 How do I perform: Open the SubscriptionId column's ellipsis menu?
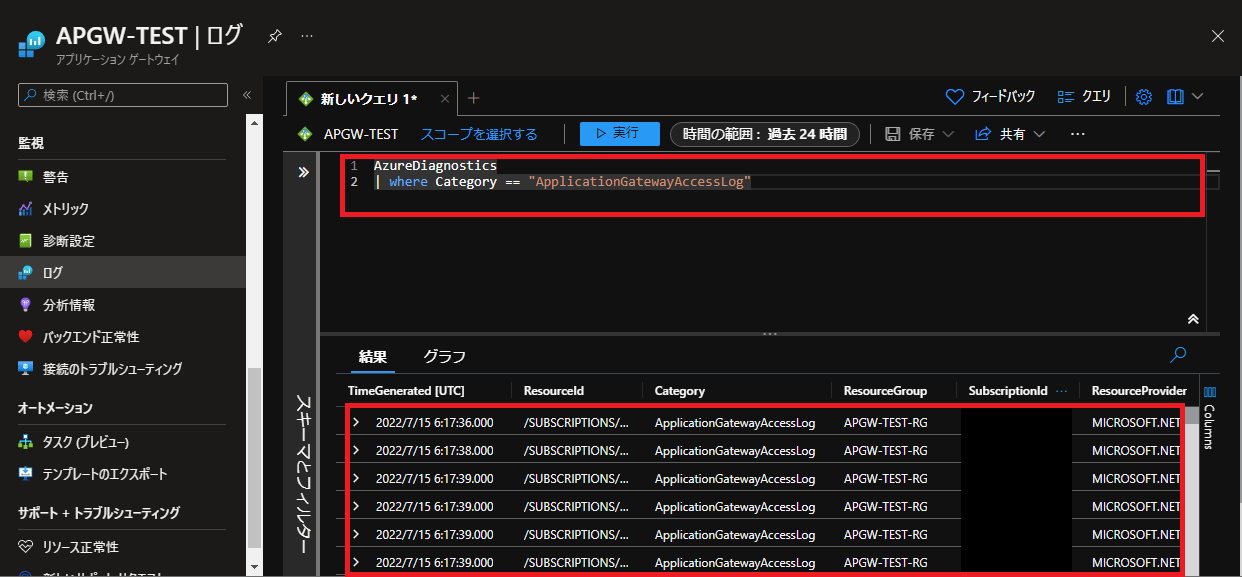click(x=1061, y=390)
